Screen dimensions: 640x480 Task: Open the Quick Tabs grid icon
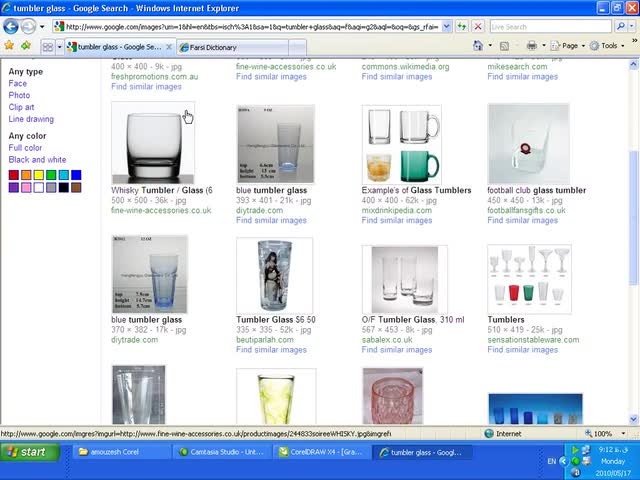(x=48, y=47)
